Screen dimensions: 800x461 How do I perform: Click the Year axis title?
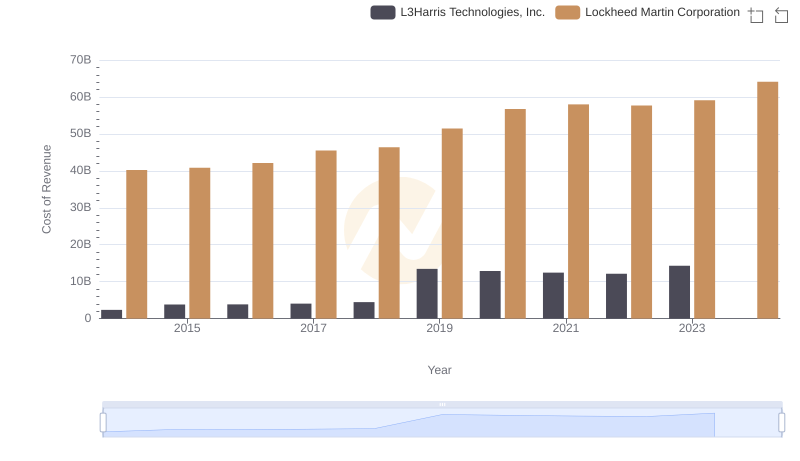pyautogui.click(x=439, y=370)
